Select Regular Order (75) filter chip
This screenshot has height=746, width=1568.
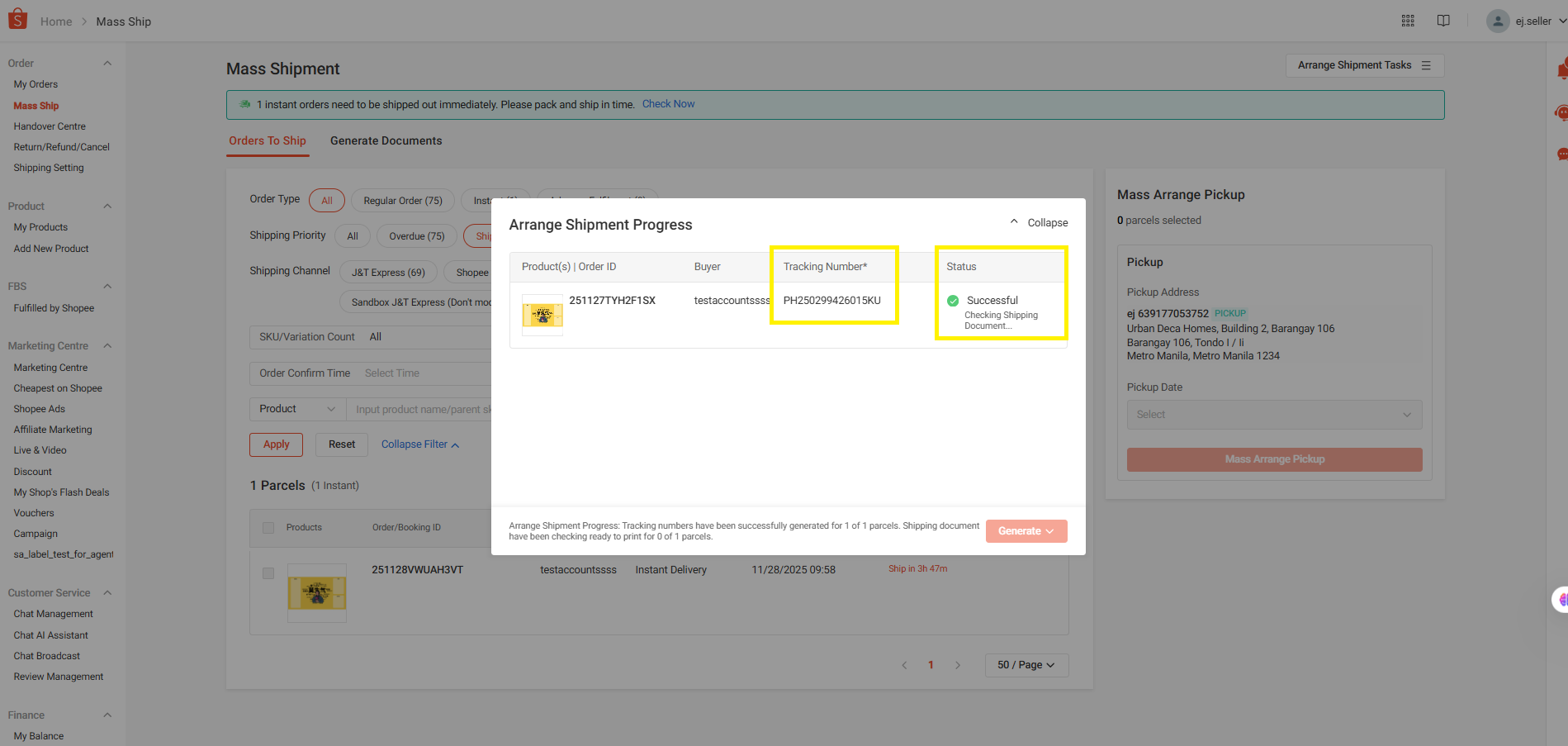pos(403,201)
